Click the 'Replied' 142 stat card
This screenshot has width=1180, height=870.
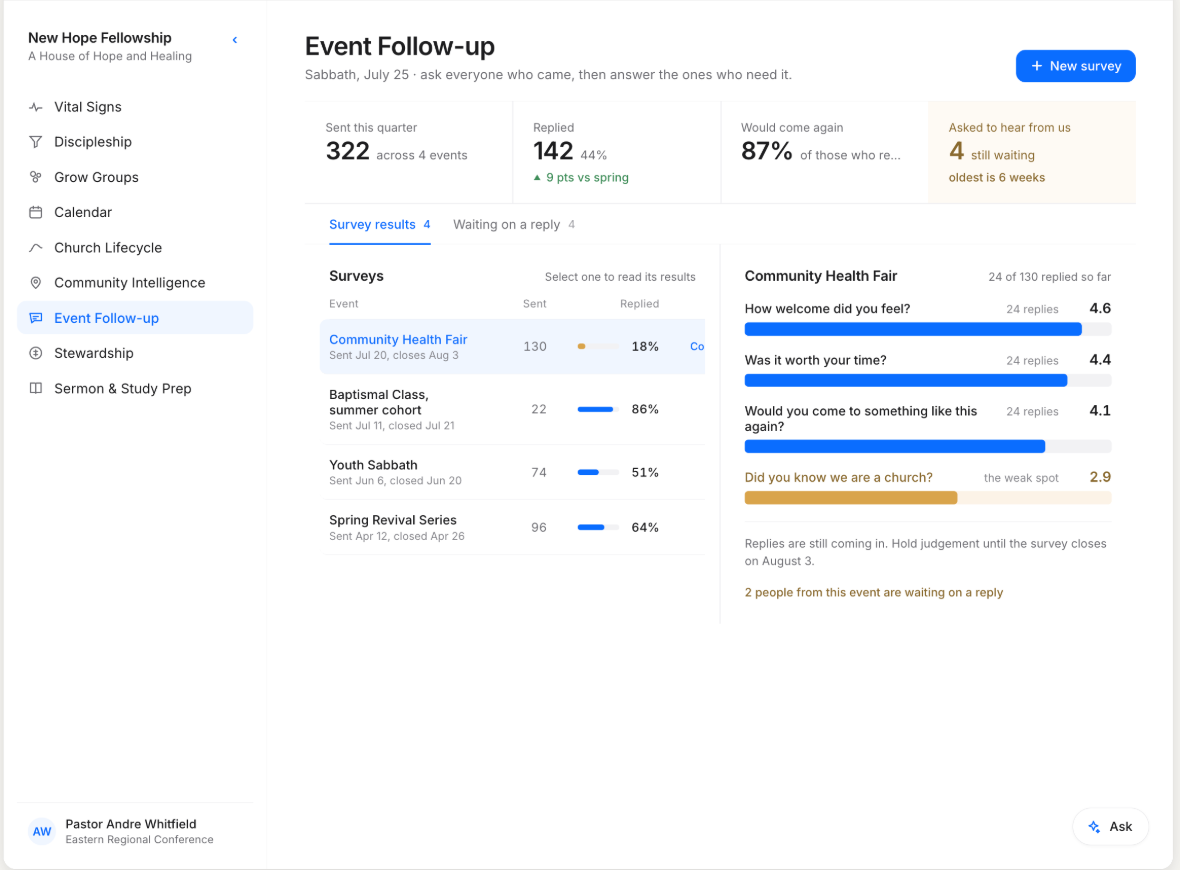pyautogui.click(x=616, y=153)
